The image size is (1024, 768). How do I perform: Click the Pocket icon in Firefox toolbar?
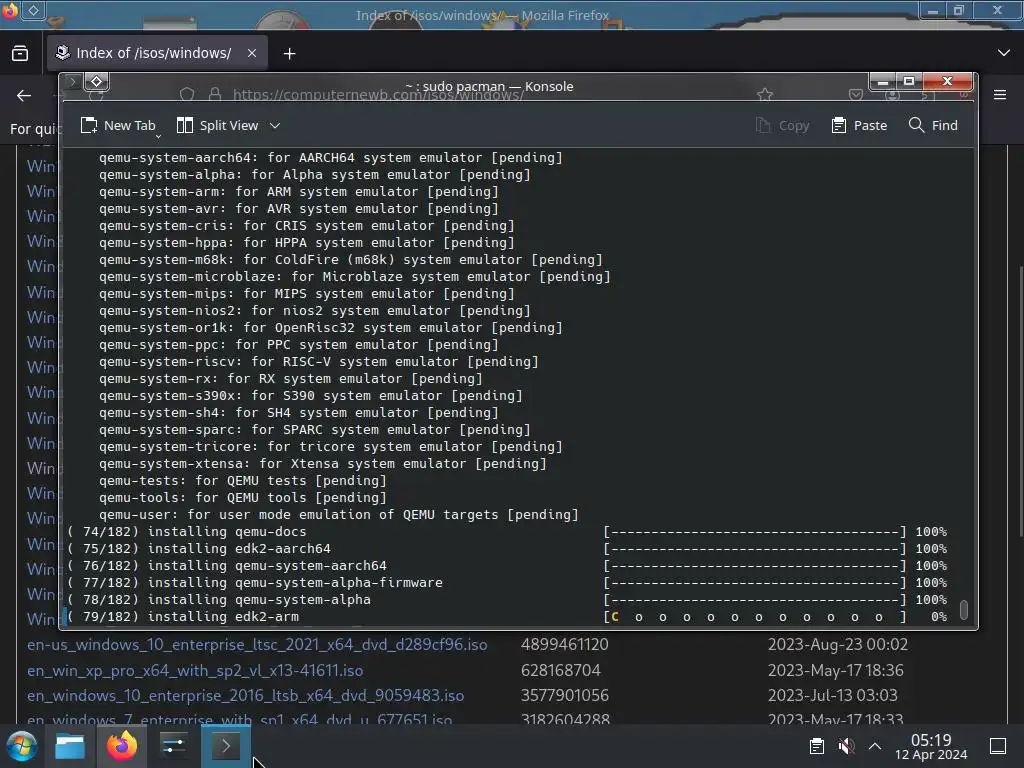pos(856,95)
